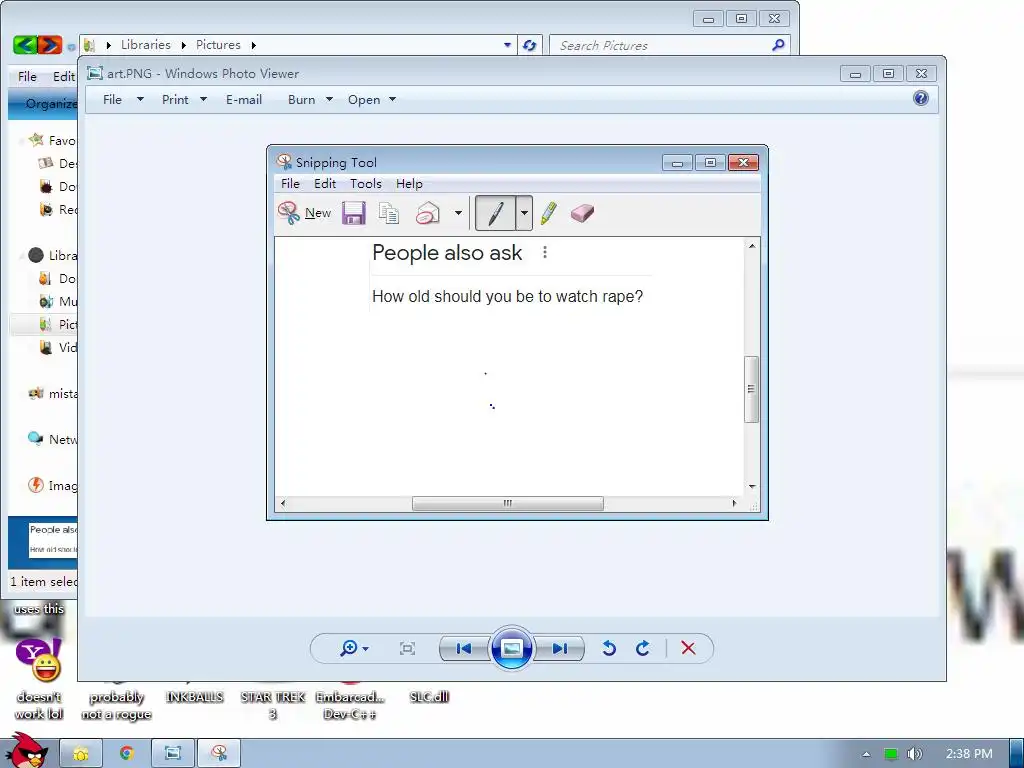This screenshot has height=768, width=1024.
Task: Click scroll down arrow in snip image
Action: point(752,487)
